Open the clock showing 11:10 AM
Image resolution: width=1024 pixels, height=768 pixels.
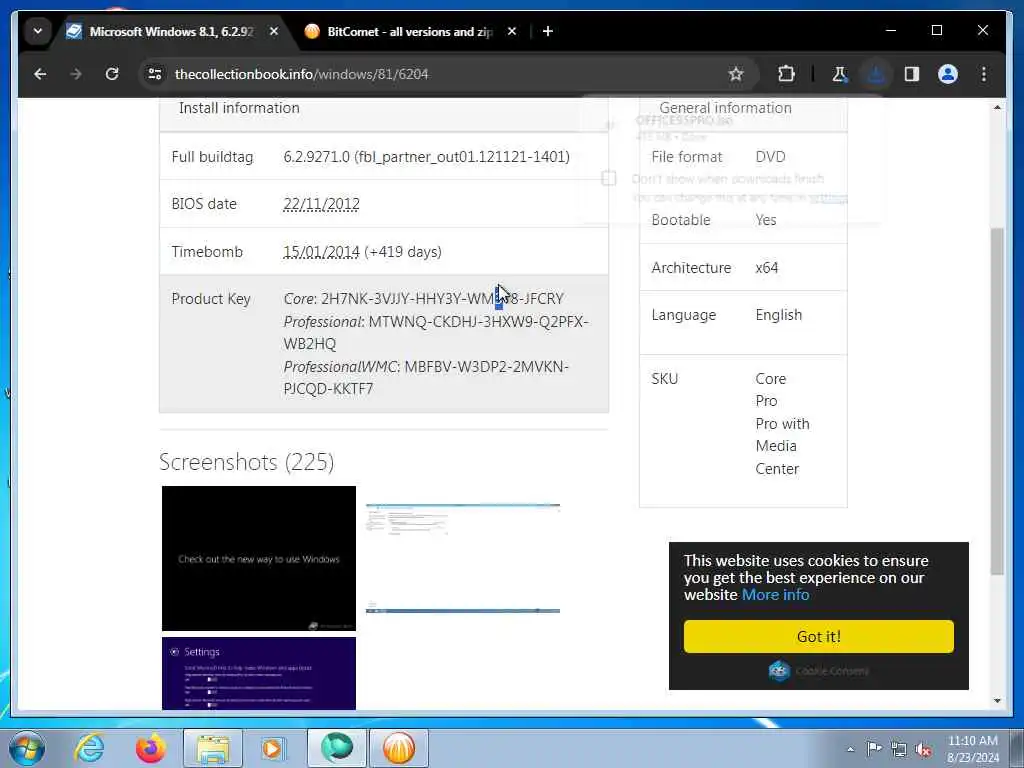[x=972, y=748]
